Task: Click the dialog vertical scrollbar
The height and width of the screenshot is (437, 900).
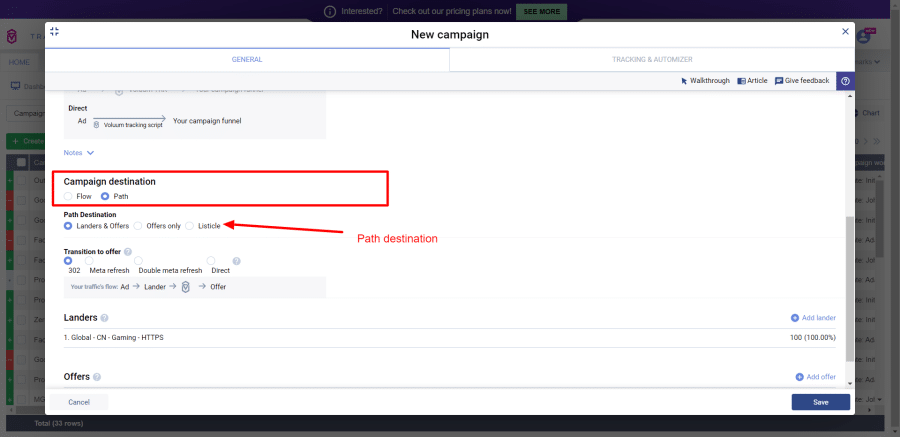Action: pos(849,287)
